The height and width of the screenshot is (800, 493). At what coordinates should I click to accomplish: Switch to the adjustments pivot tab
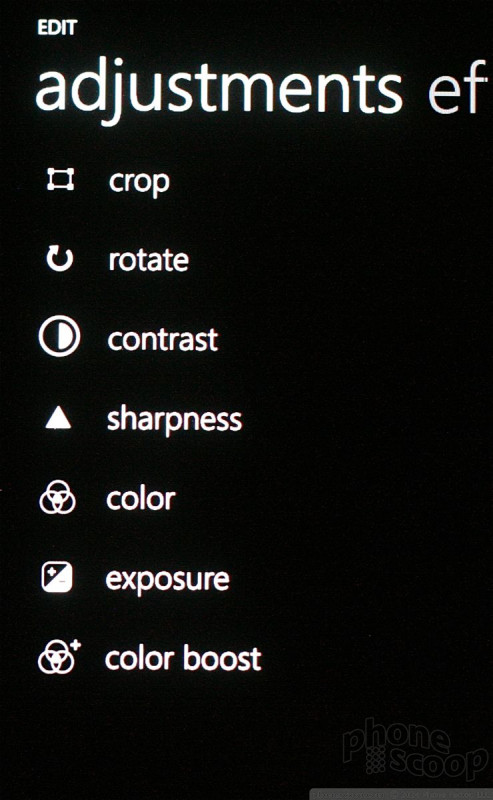pos(219,90)
